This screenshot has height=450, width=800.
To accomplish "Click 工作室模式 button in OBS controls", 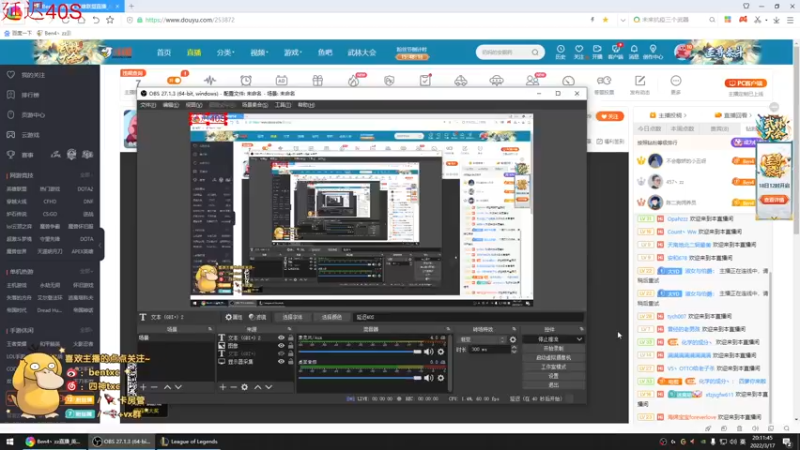I will 553,367.
